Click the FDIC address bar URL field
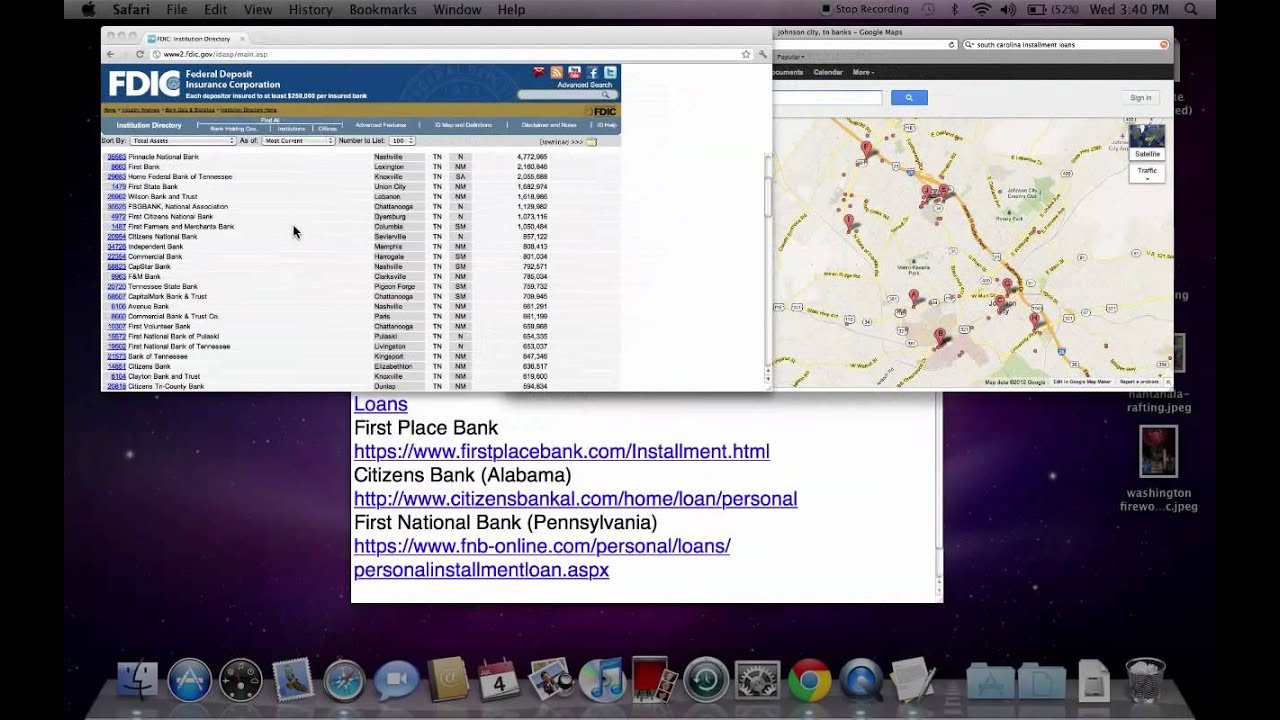The image size is (1280, 720). [x=450, y=54]
